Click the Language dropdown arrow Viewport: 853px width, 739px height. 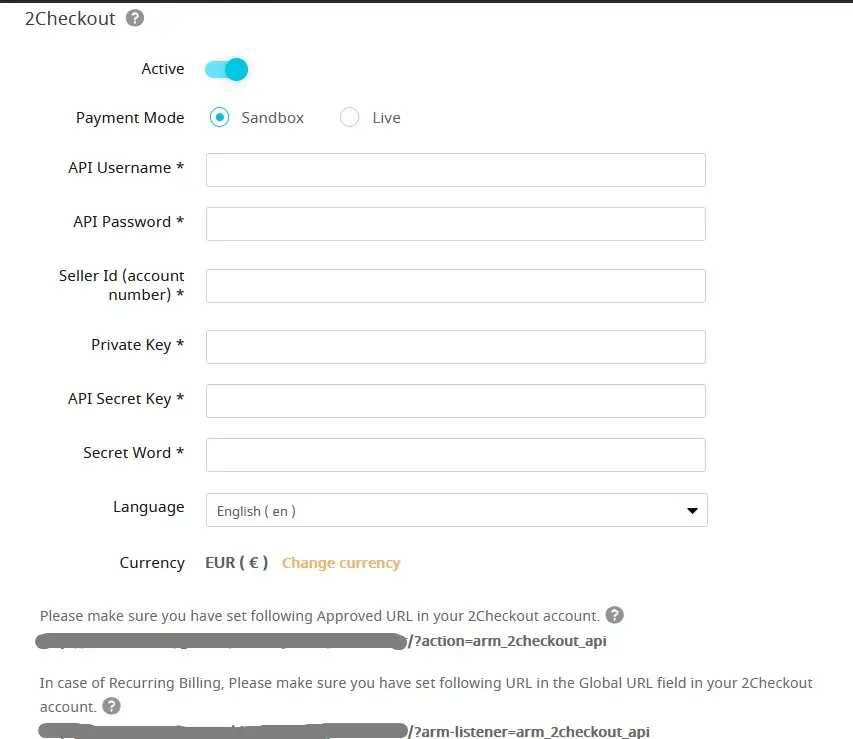coord(691,511)
